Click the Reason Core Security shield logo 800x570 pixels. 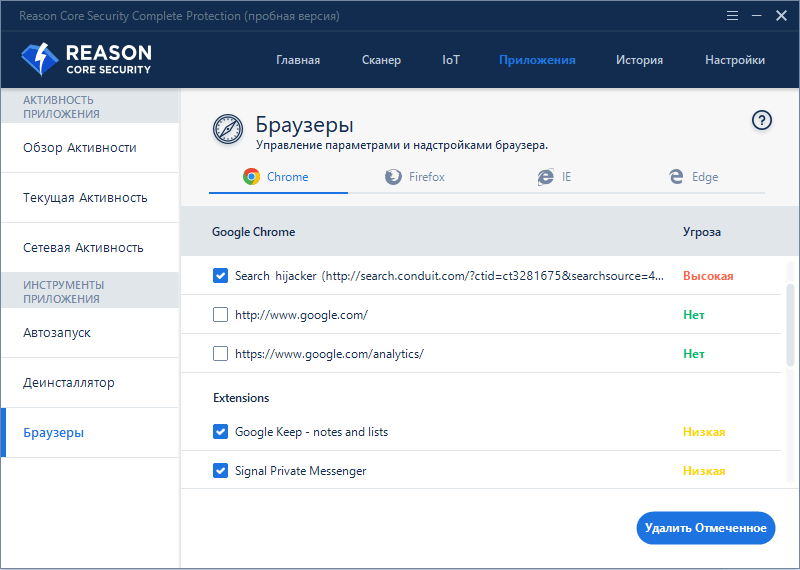[x=40, y=59]
